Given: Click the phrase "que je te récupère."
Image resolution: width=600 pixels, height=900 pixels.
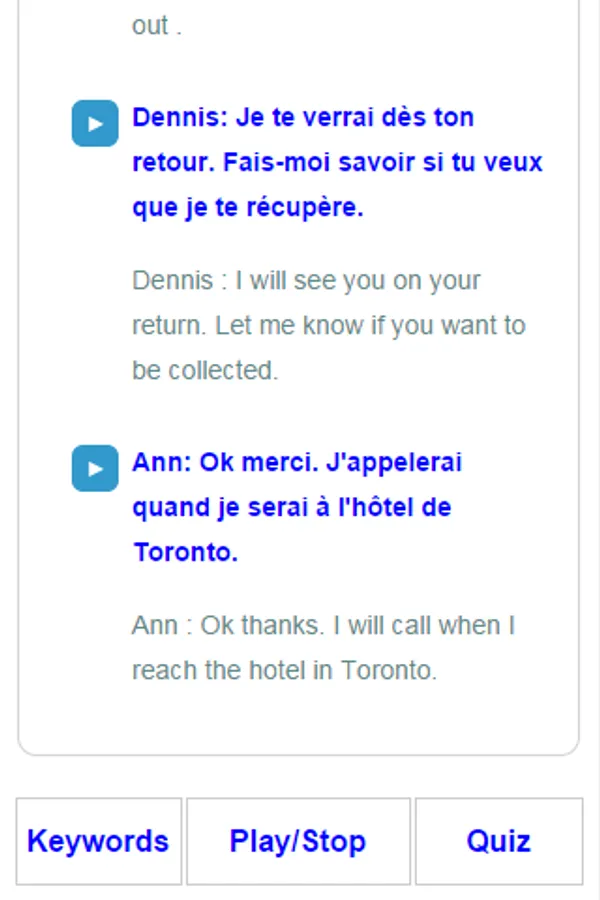Looking at the screenshot, I should 248,208.
